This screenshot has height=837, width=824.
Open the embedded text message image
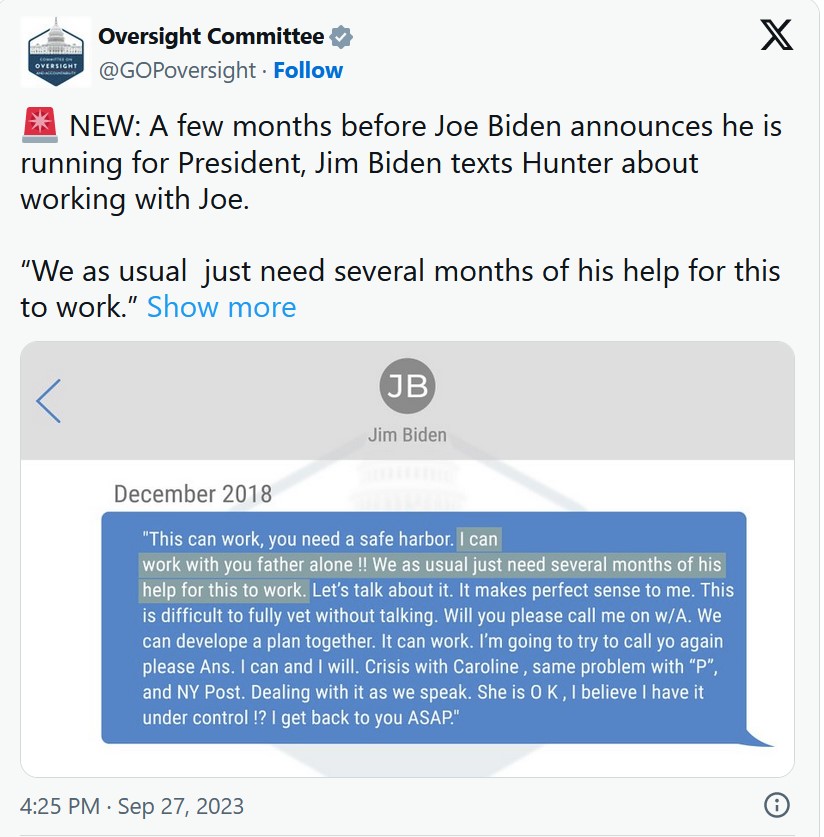pyautogui.click(x=407, y=559)
